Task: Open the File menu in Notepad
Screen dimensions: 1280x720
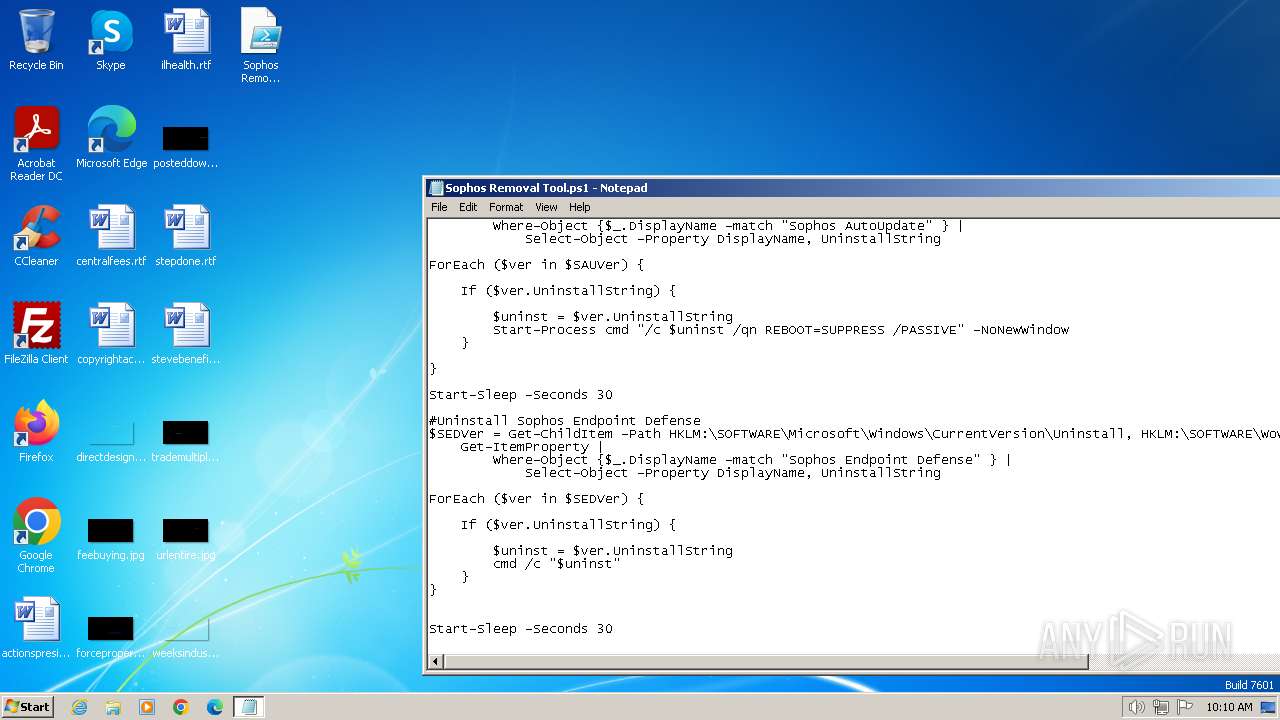Action: [x=439, y=207]
